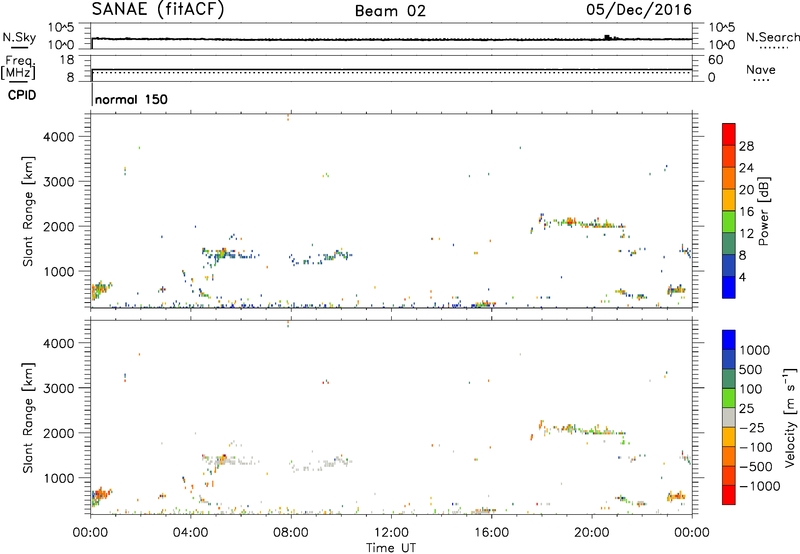Click the Beam 02 heading
This screenshot has width=800, height=554.
[x=390, y=11]
